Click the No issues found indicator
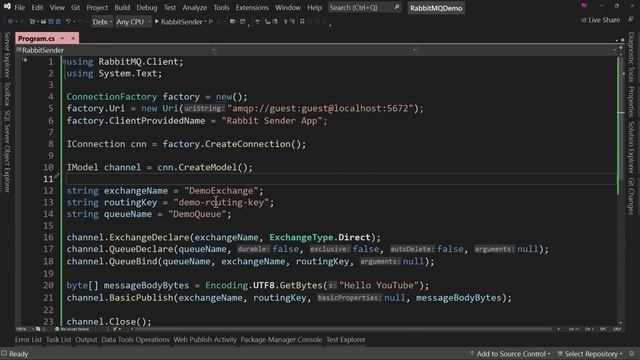Viewport: 640px width, 360px height. click(73, 329)
